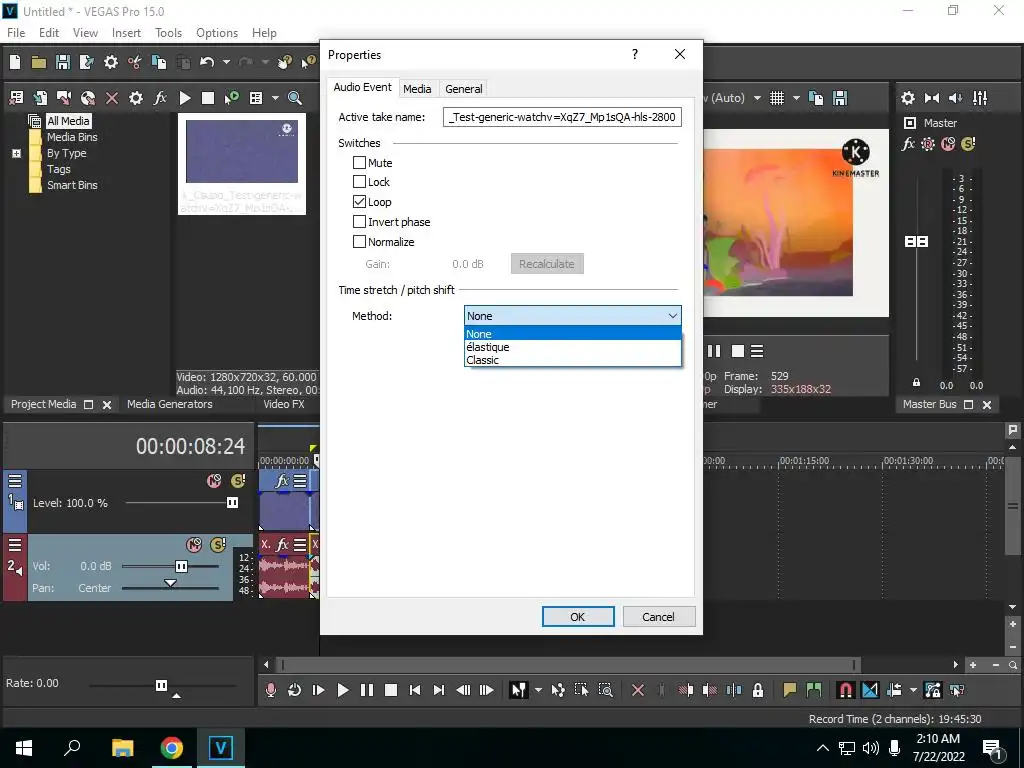Start media preview in Project Media toolbar
The width and height of the screenshot is (1024, 768).
click(185, 98)
